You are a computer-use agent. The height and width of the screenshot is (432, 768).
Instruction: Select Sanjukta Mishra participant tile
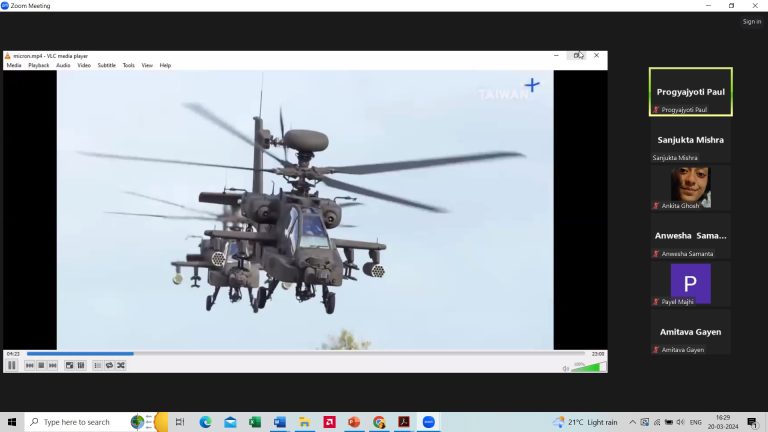pos(691,140)
